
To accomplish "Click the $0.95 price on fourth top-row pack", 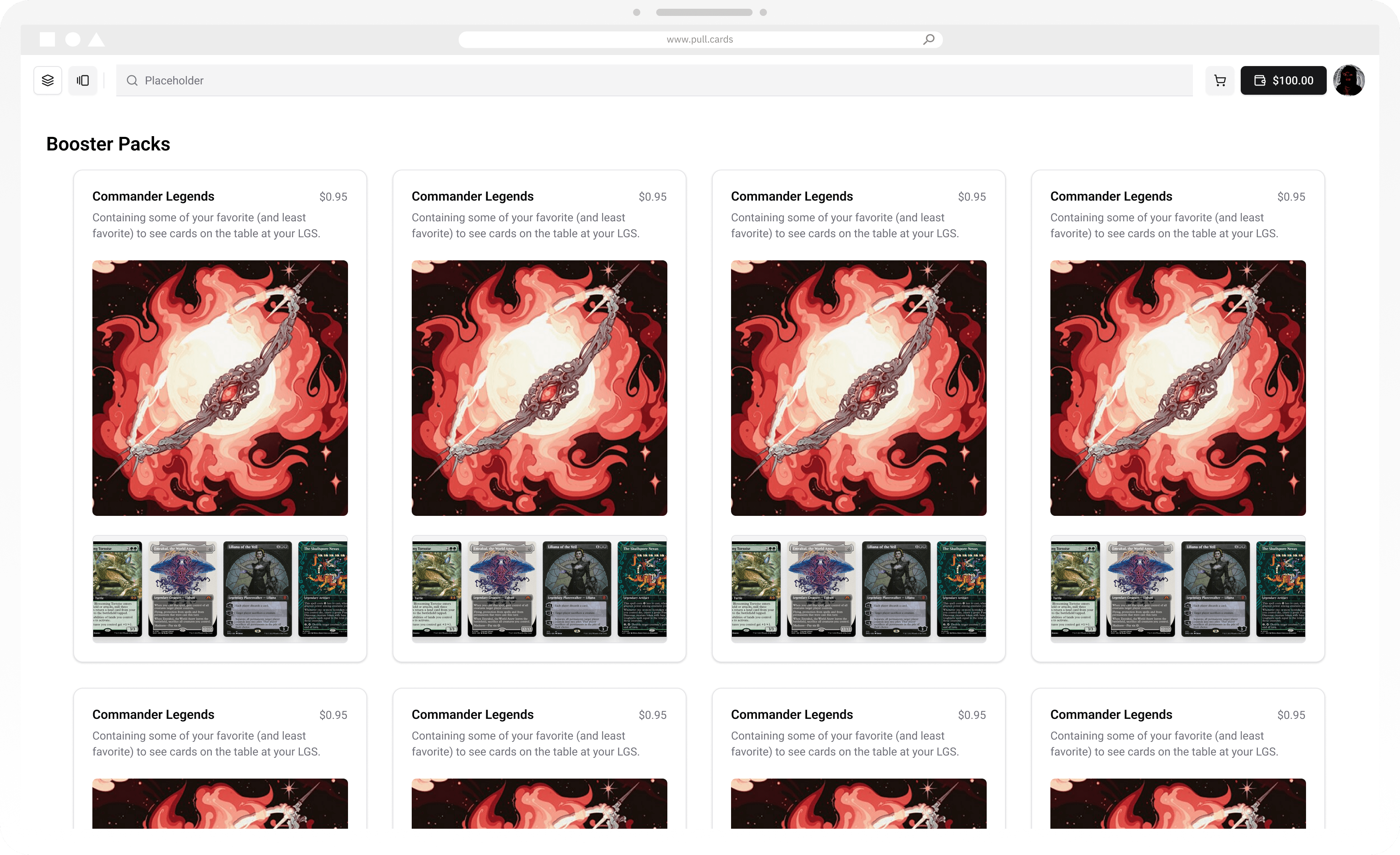I will coord(1291,197).
